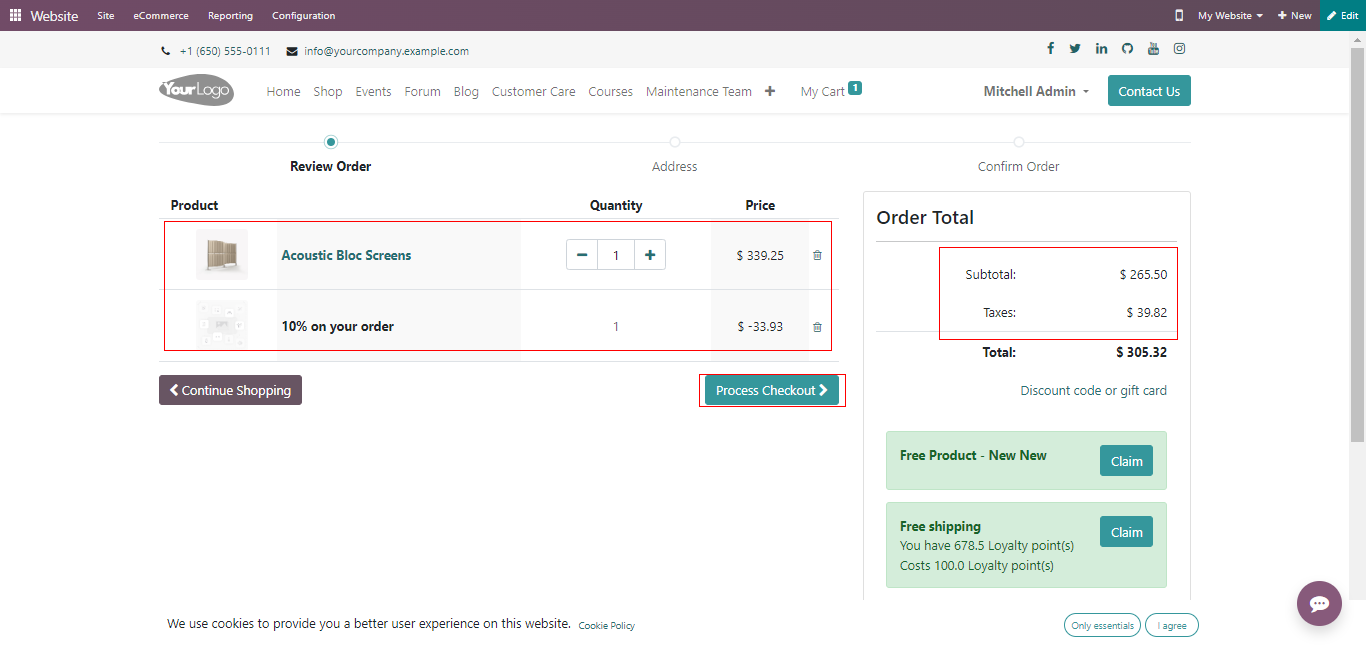
Task: Expand the eCommerce menu
Action: point(161,16)
